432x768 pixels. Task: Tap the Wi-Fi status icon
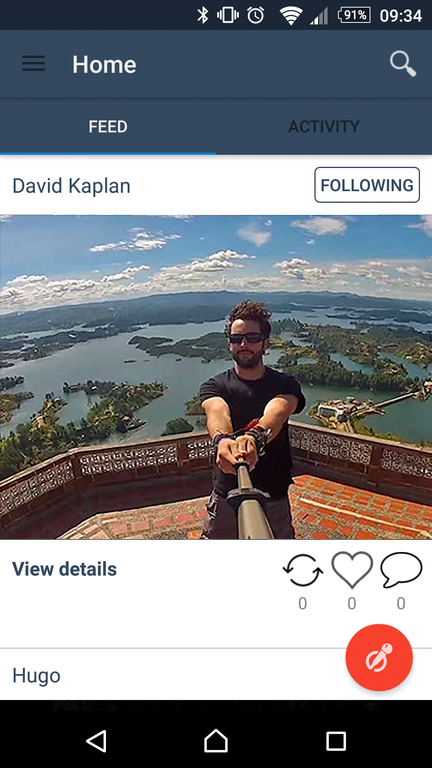coord(291,16)
